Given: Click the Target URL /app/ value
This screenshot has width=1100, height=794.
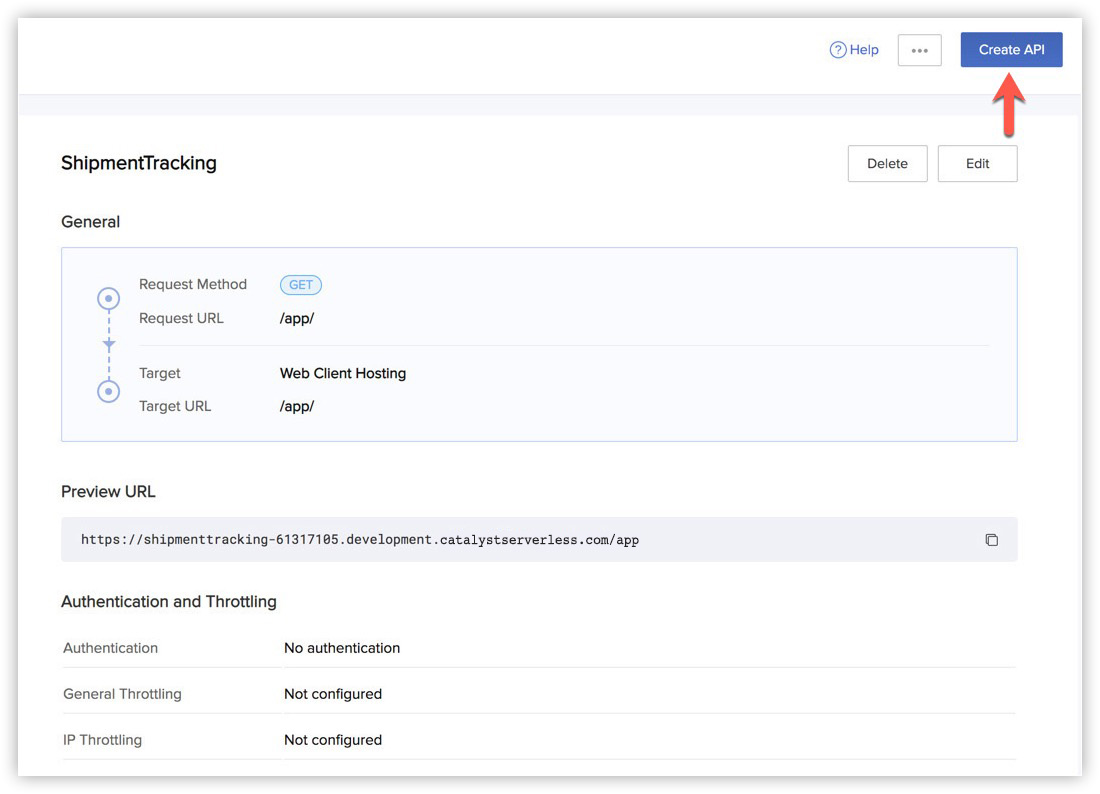Looking at the screenshot, I should coord(297,407).
